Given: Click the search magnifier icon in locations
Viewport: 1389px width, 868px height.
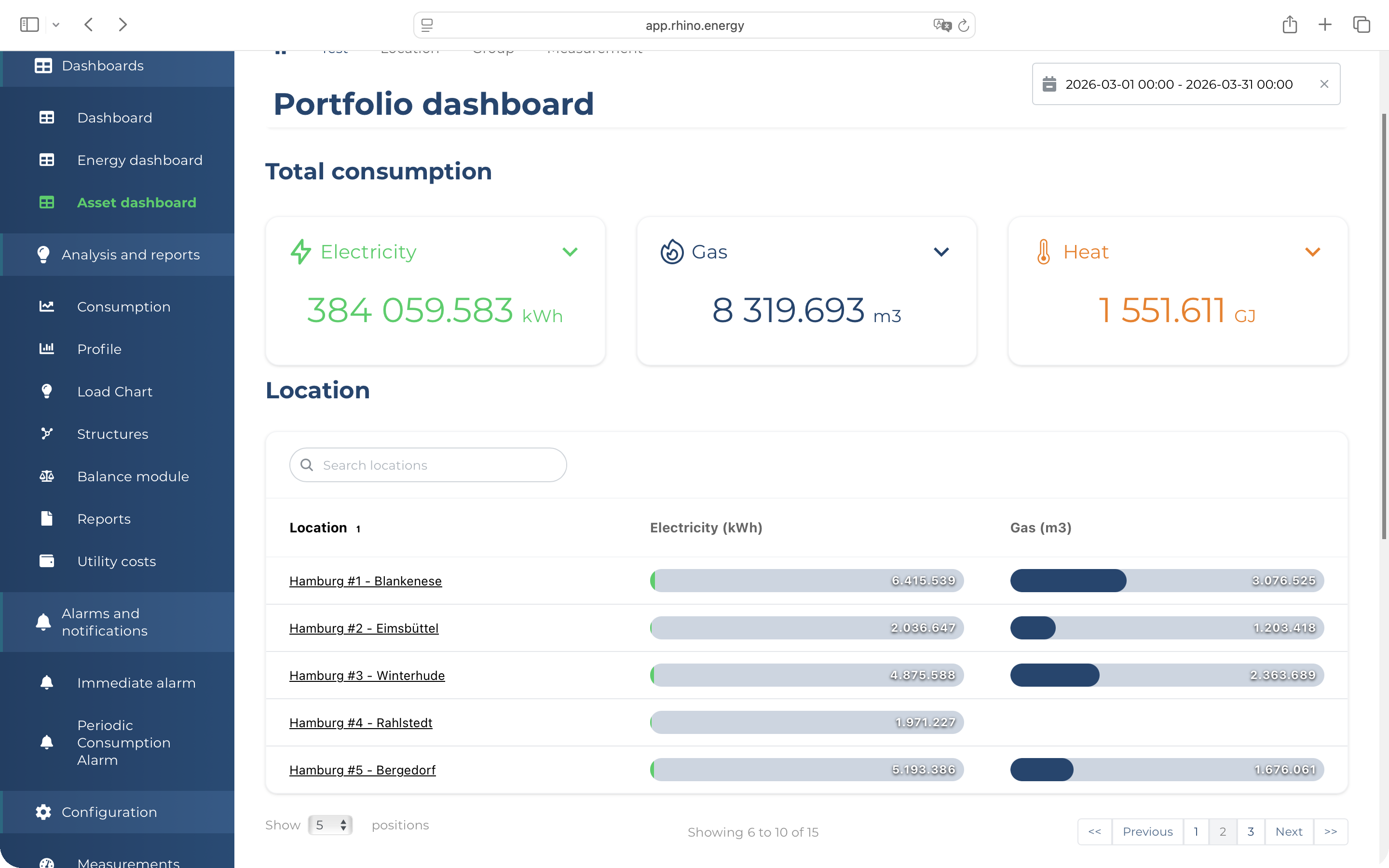Looking at the screenshot, I should (x=307, y=464).
